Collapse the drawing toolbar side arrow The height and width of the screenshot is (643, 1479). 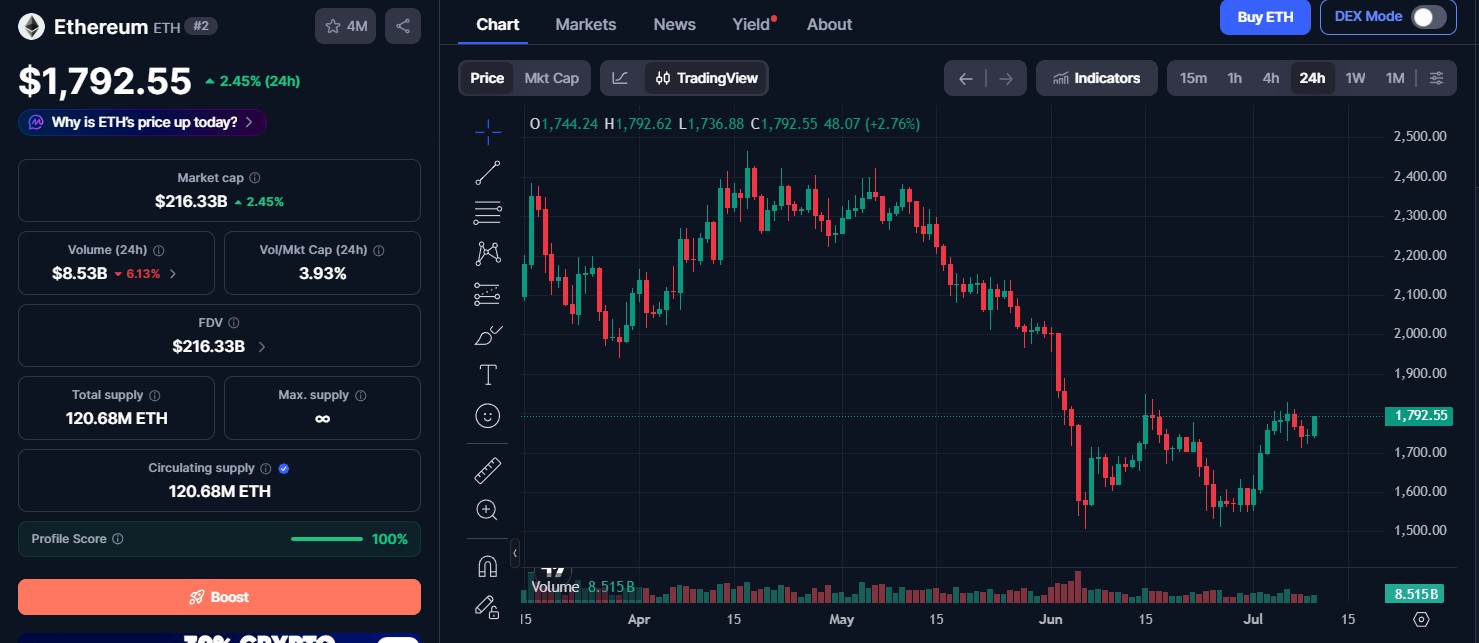click(515, 552)
